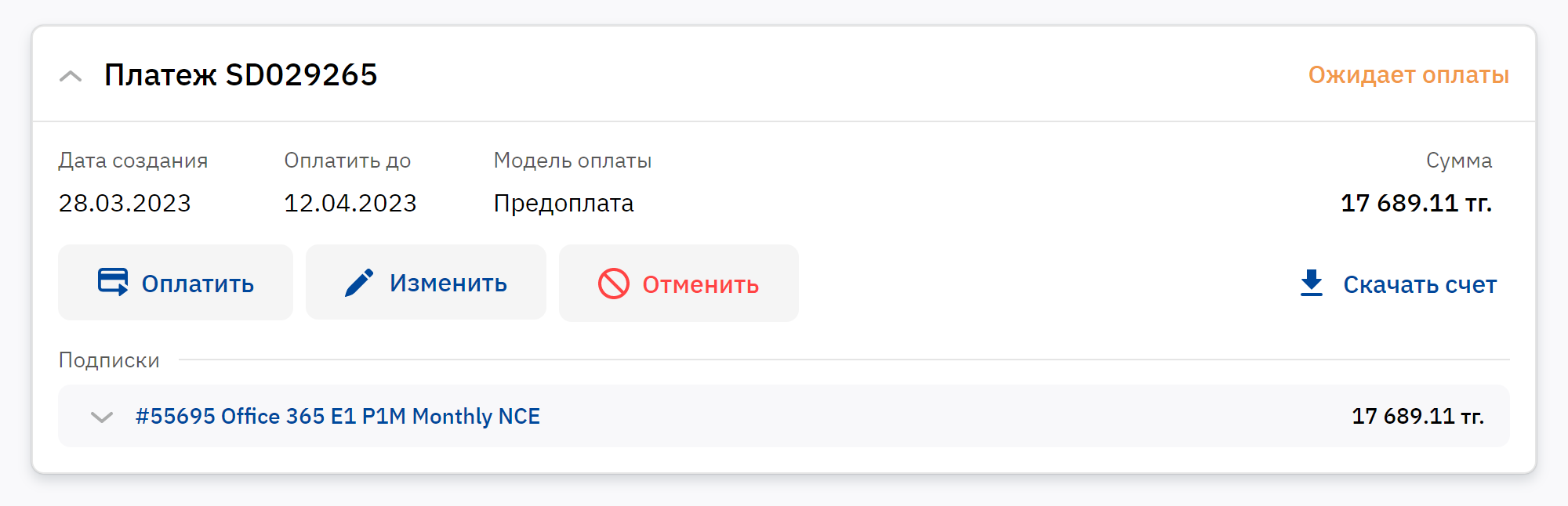
Task: Click the Подписки section heading
Action: pyautogui.click(x=109, y=360)
